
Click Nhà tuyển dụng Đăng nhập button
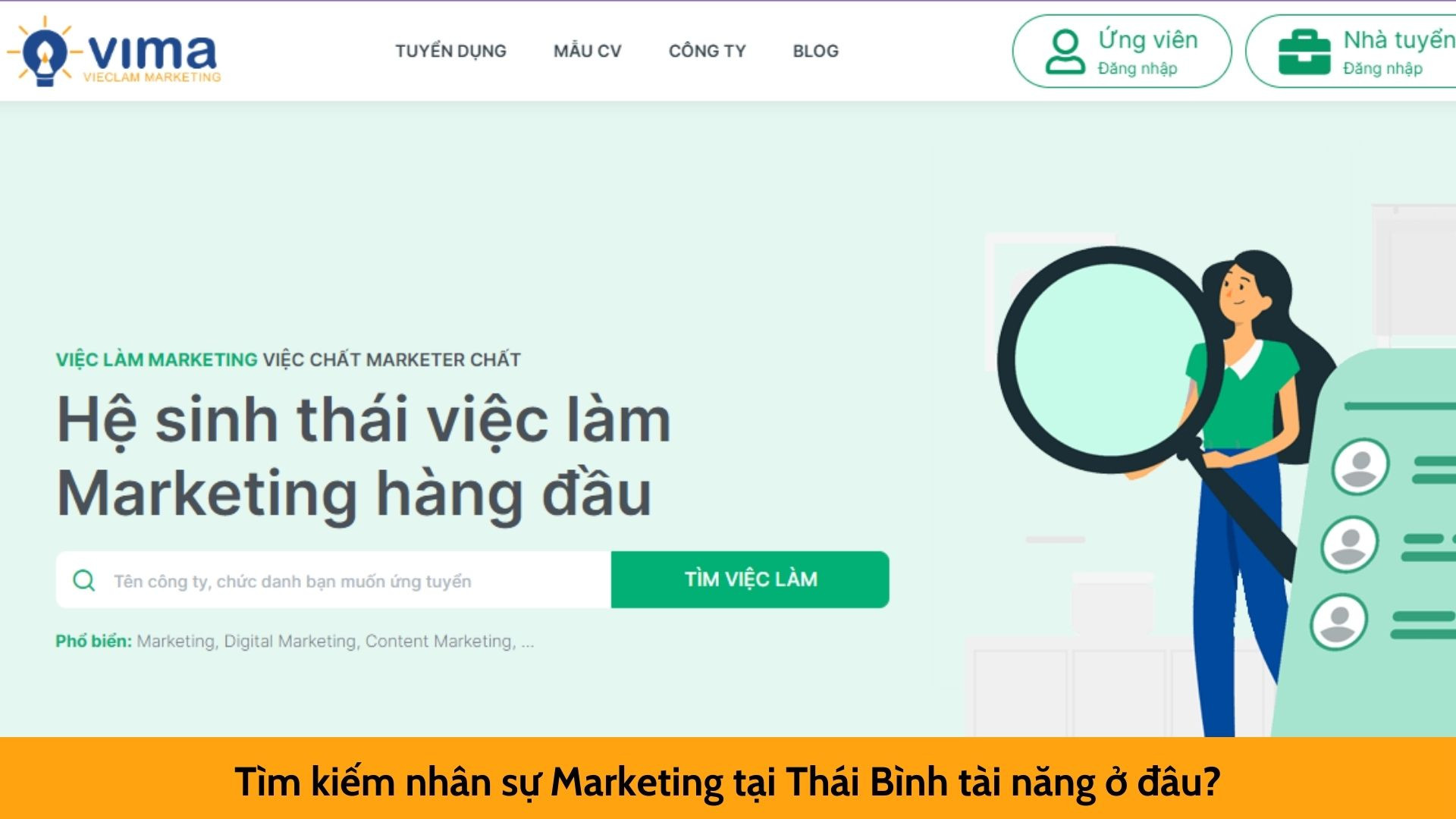click(1351, 52)
